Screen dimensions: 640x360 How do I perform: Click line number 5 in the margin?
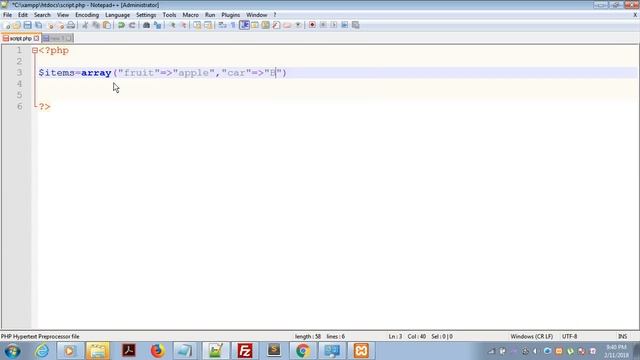(19, 95)
